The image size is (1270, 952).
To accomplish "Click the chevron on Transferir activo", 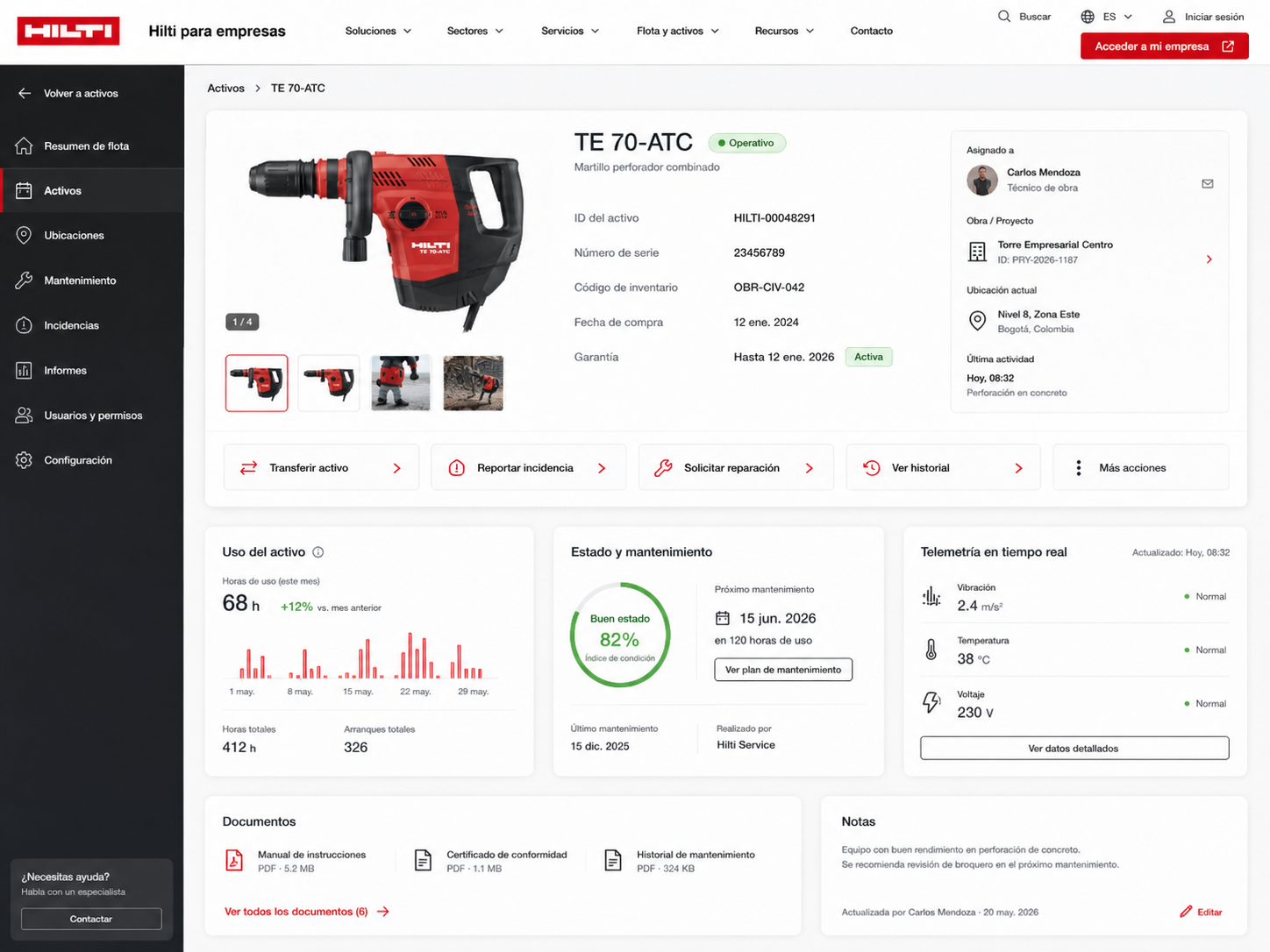I will pos(397,468).
